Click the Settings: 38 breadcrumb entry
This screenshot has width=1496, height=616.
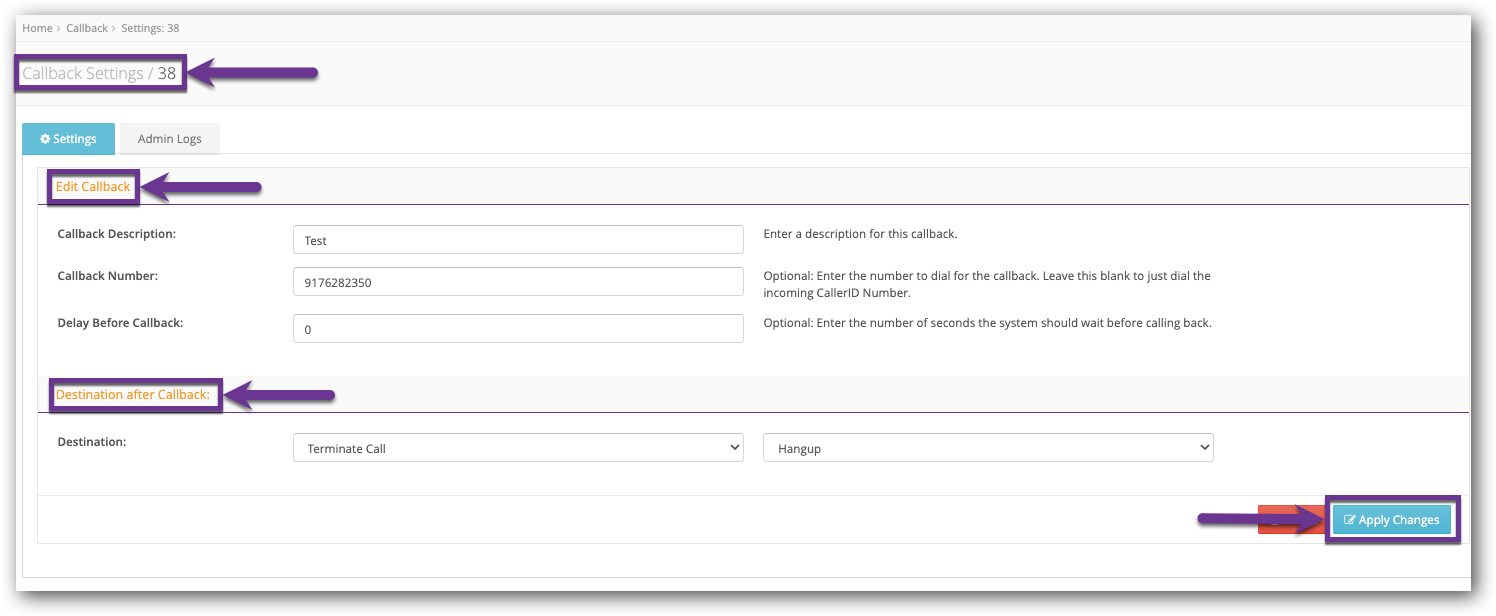(x=150, y=28)
